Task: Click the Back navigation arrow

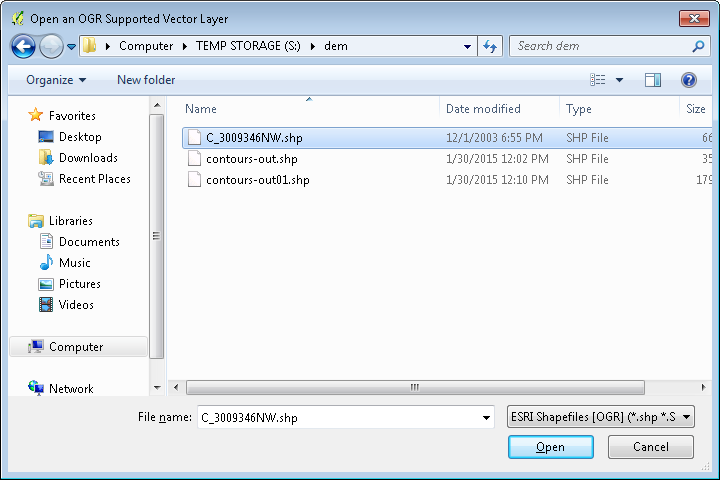Action: pyautogui.click(x=23, y=46)
